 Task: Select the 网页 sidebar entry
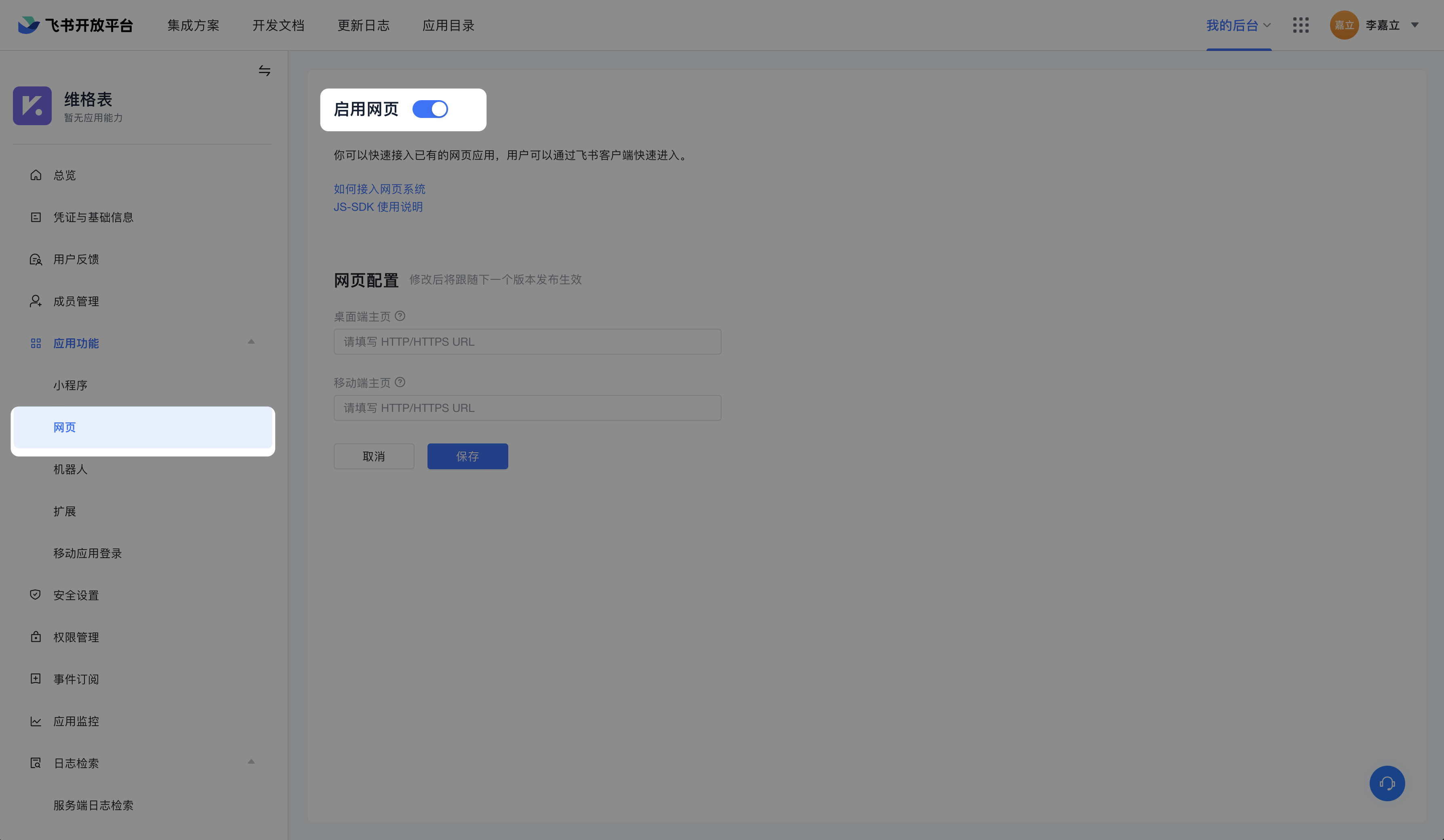coord(65,427)
